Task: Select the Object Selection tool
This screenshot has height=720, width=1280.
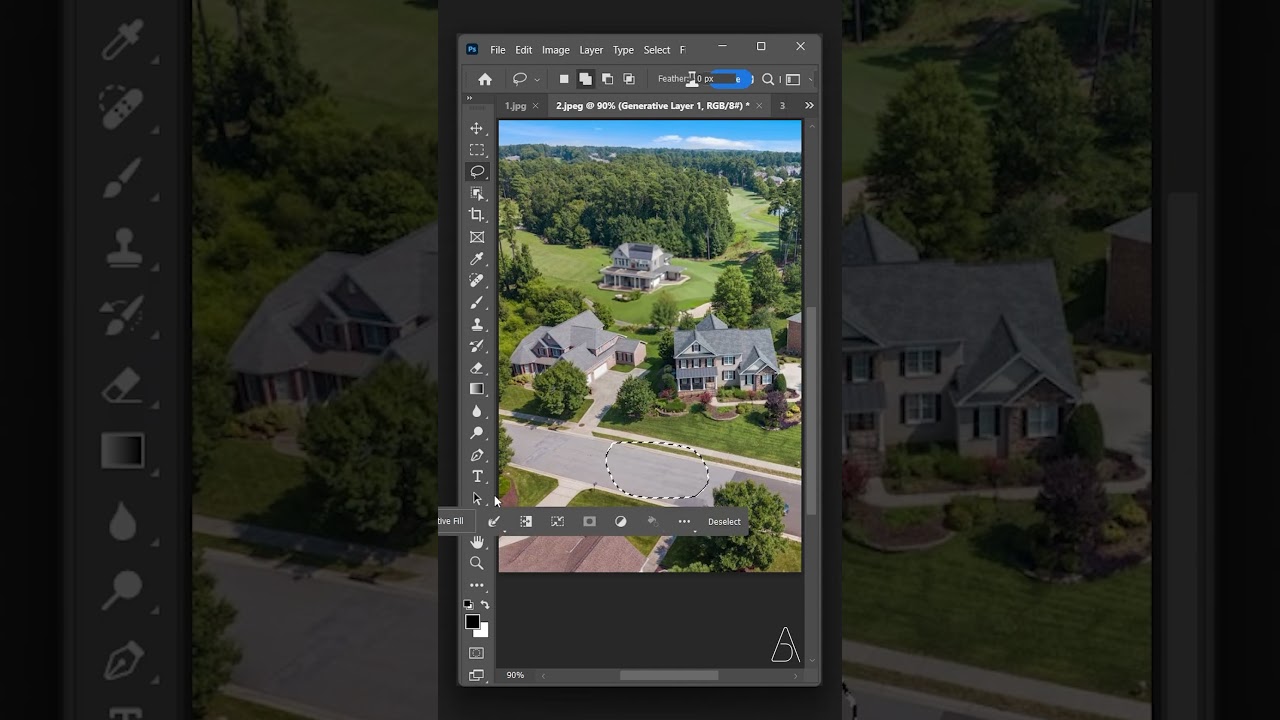Action: click(477, 193)
